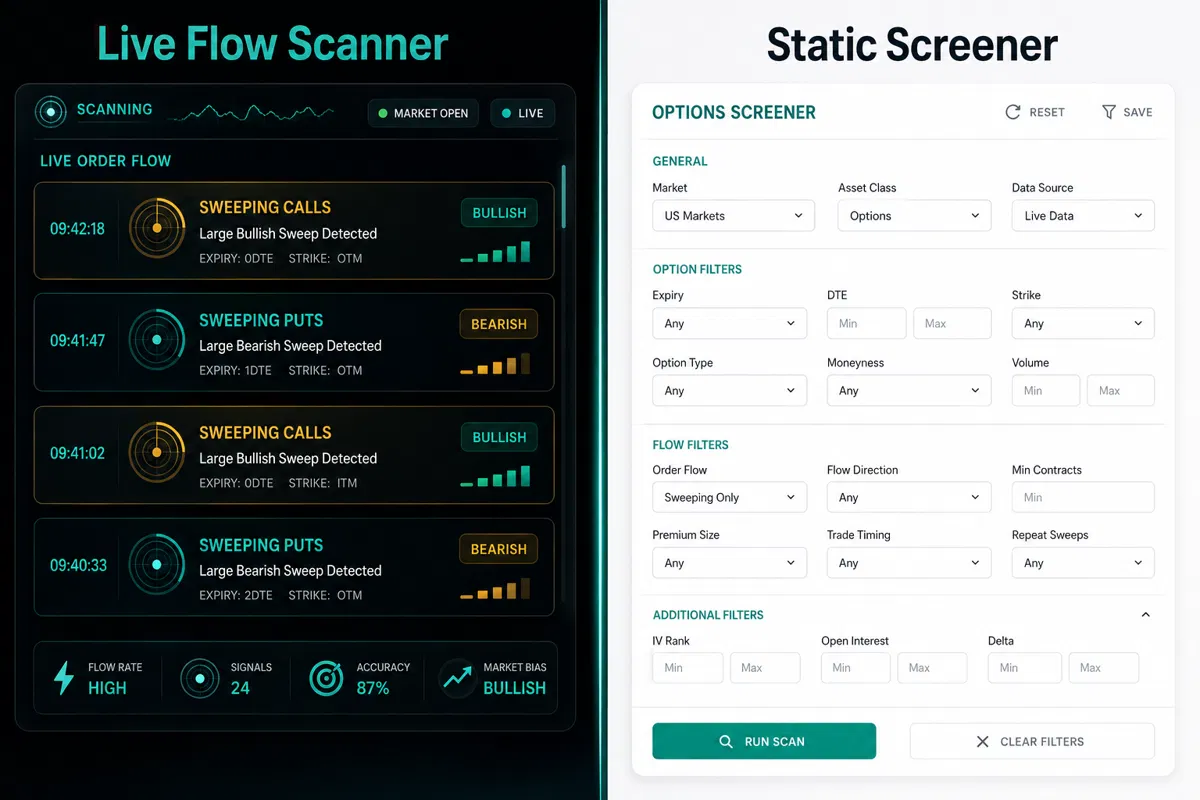Screen dimensions: 1200x800
Task: Toggle the LIVE indicator pill
Action: pos(522,113)
